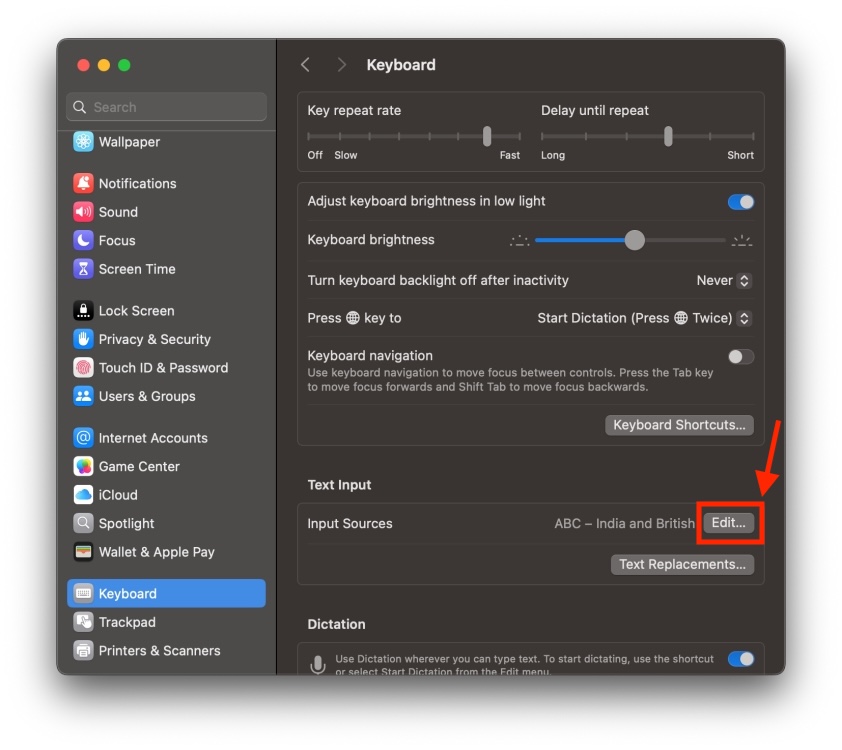
Task: Toggle Adjust keyboard brightness in low light
Action: tap(740, 201)
